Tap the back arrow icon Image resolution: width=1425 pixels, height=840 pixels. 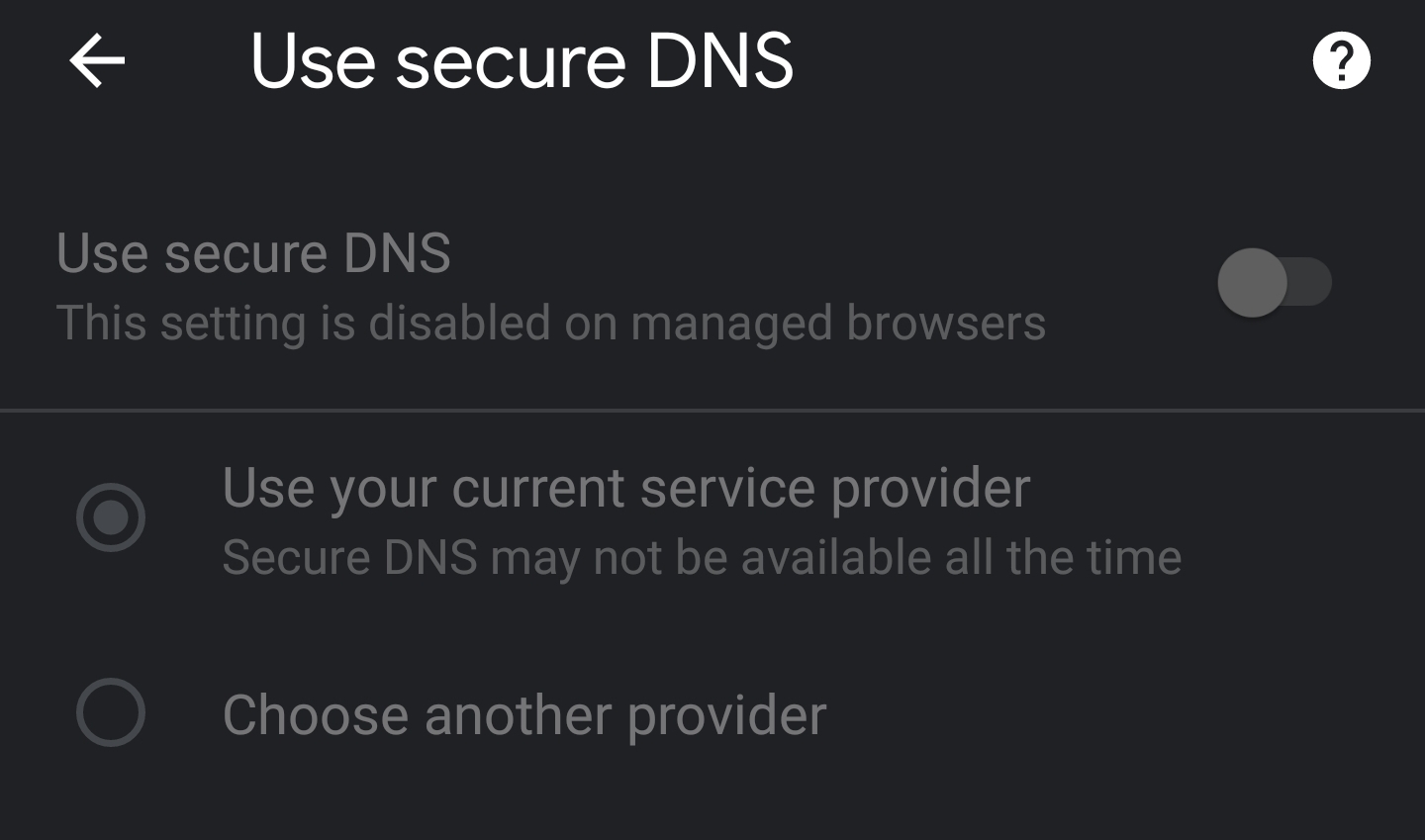pos(97,61)
